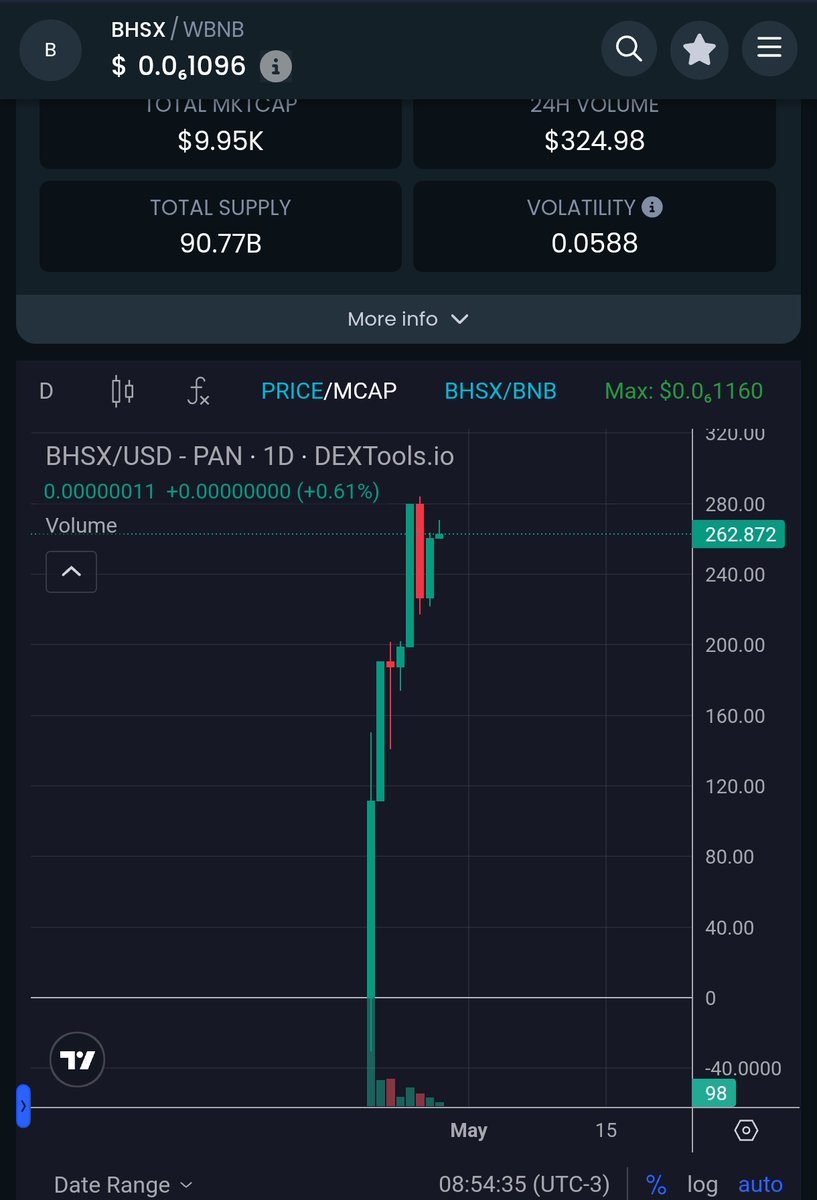Switch chart to PRICE mode
Viewport: 817px width, 1200px height.
tap(291, 390)
